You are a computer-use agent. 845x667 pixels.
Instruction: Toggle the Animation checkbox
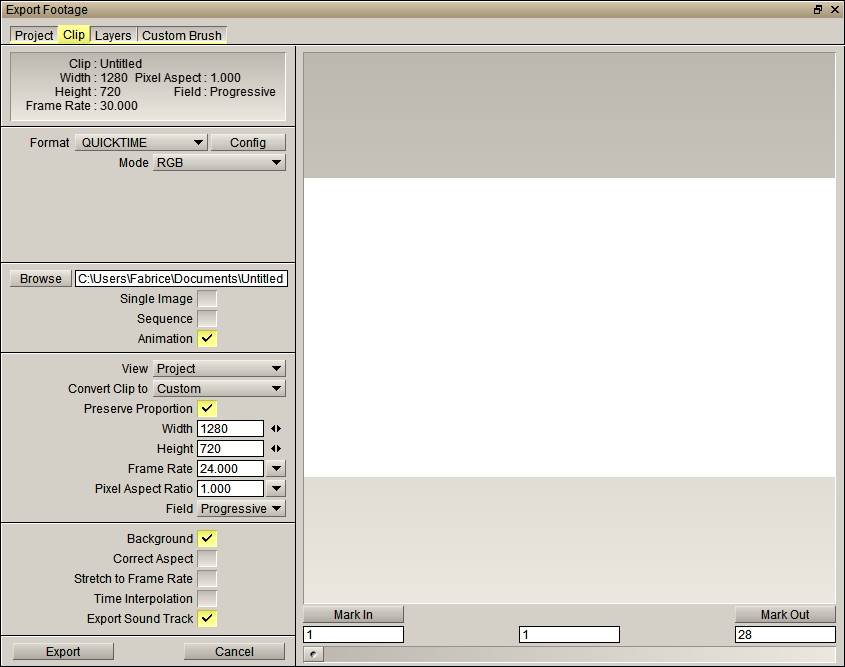207,338
